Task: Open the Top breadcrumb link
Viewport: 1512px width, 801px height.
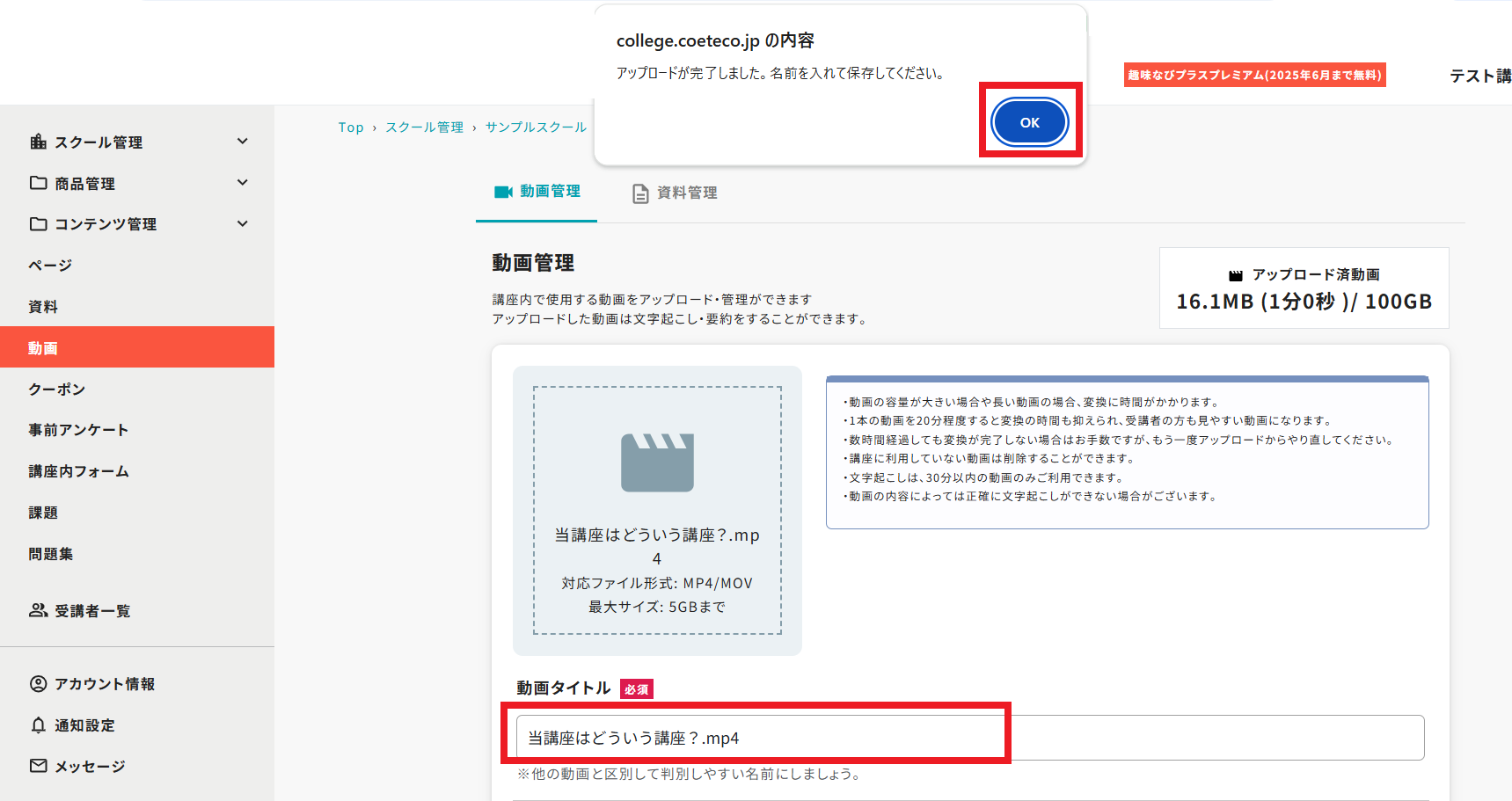Action: 351,127
